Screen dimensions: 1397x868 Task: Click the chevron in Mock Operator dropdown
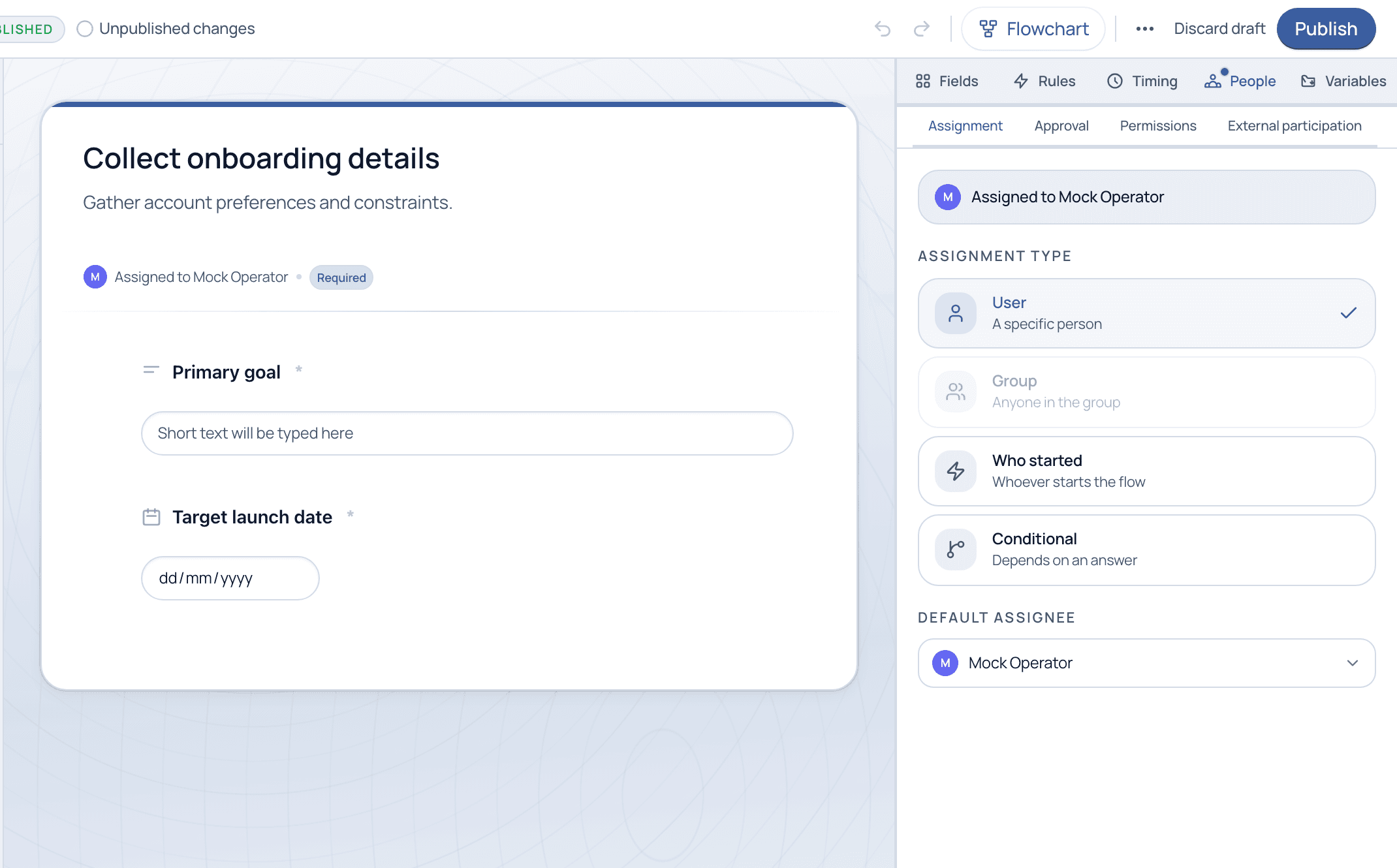(1353, 663)
